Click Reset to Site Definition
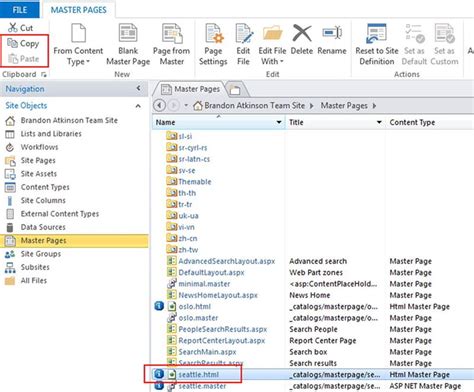The height and width of the screenshot is (392, 474). (377, 45)
